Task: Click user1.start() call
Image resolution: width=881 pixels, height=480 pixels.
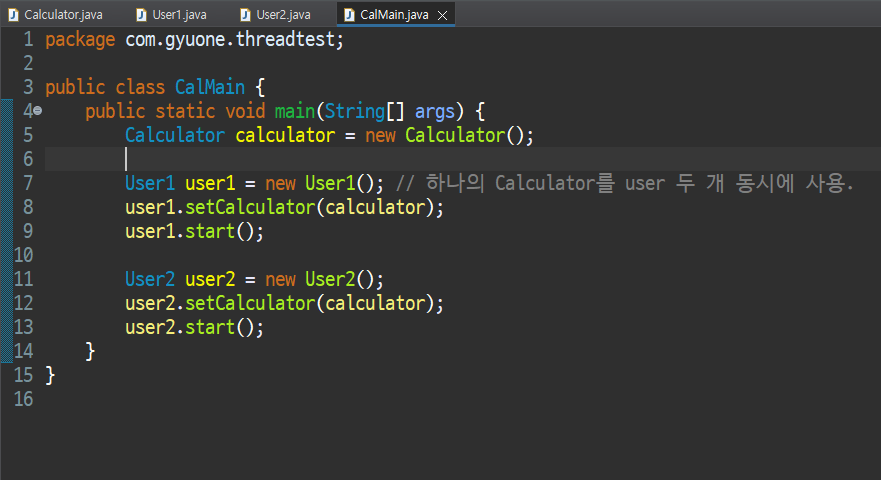Action: 194,232
